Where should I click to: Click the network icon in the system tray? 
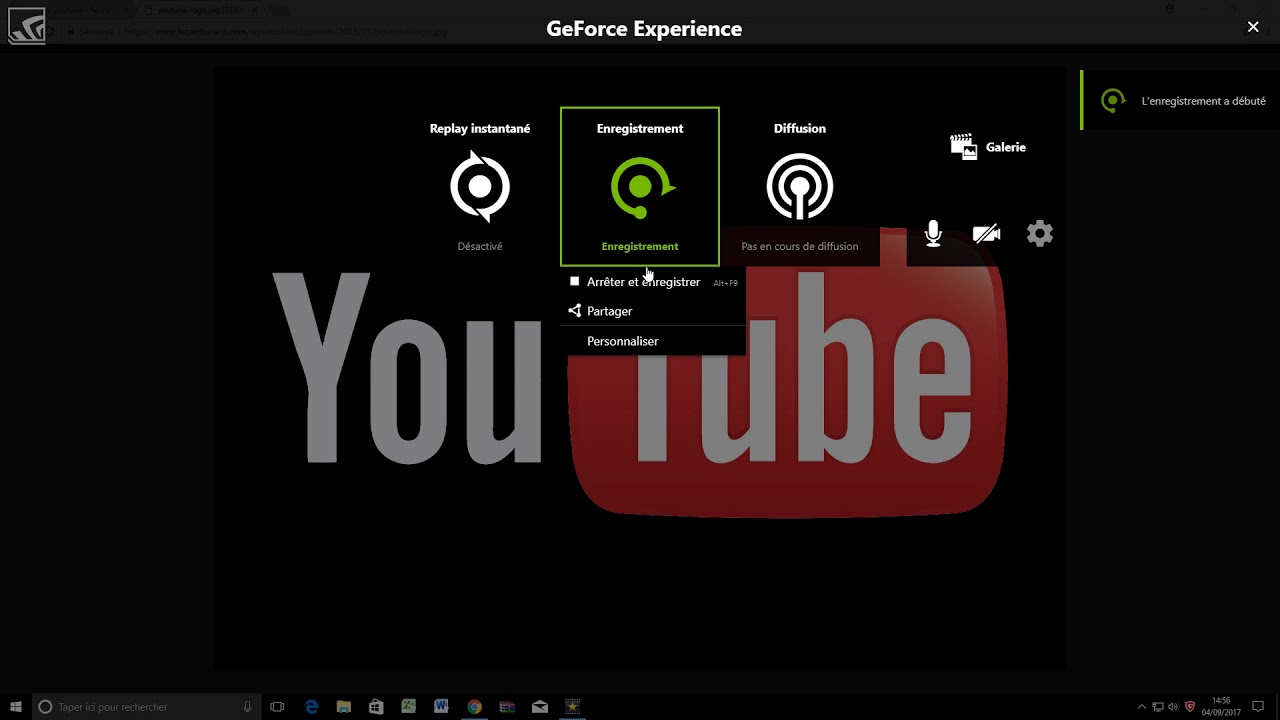tap(1158, 707)
